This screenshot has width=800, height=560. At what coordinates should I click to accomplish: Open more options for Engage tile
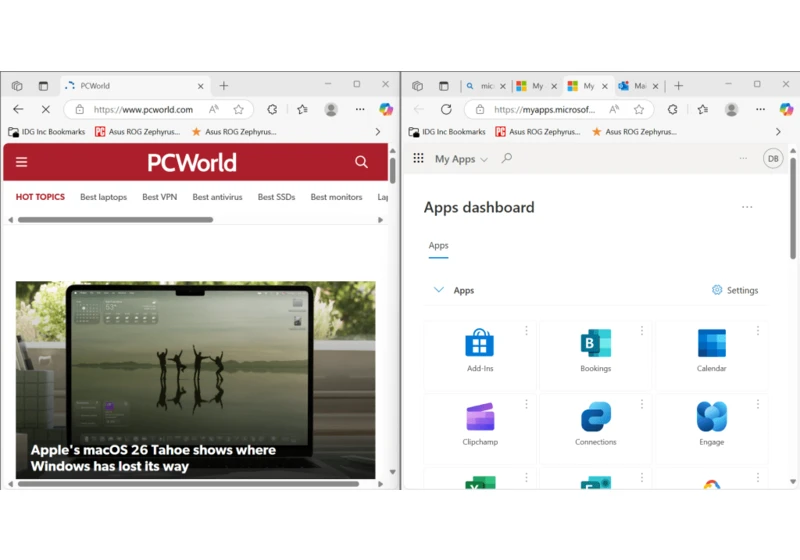[758, 404]
